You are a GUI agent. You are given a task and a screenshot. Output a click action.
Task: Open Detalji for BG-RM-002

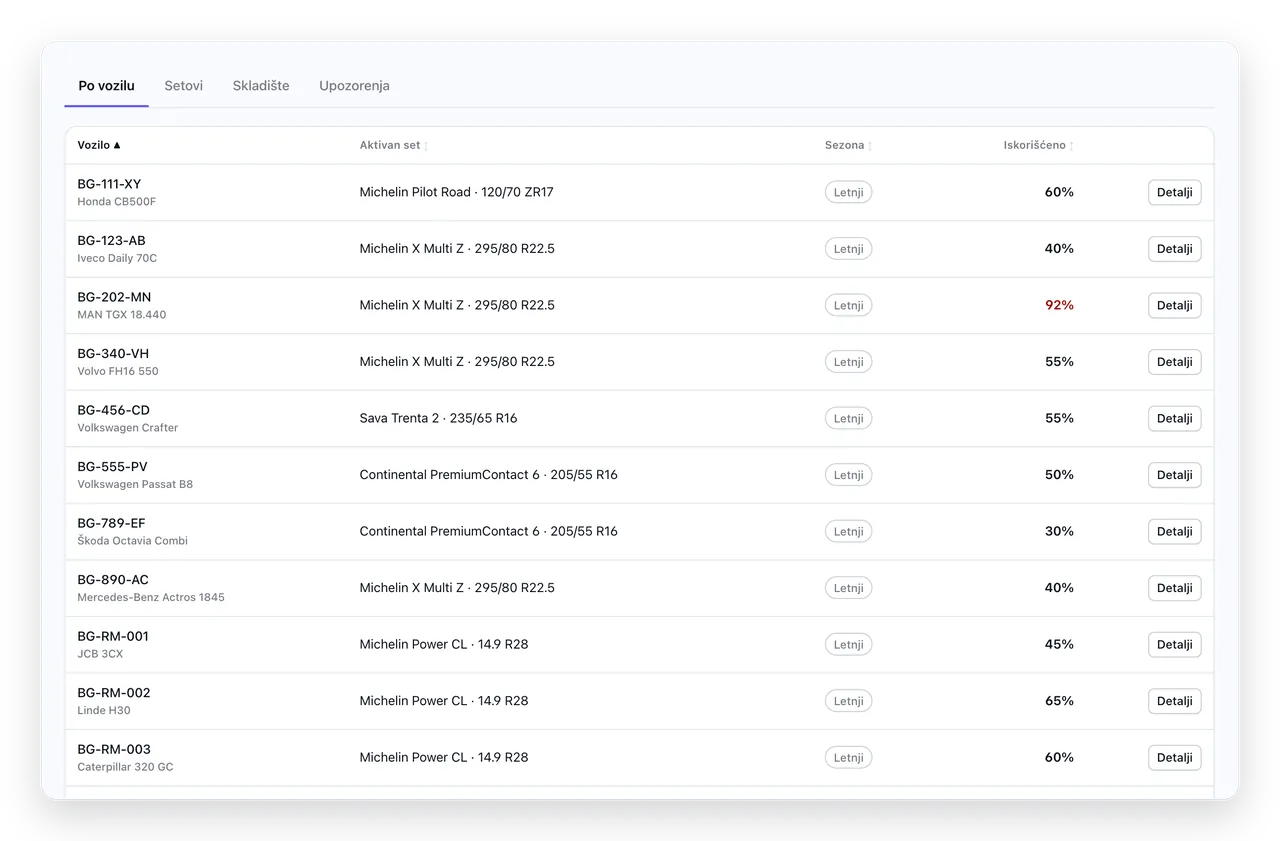point(1175,701)
